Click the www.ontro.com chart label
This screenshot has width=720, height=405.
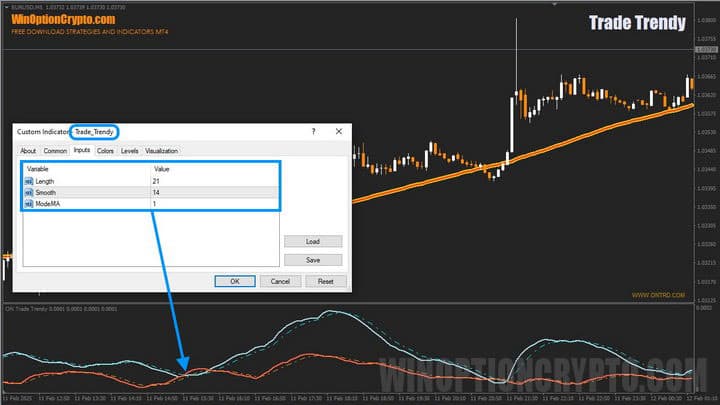pyautogui.click(x=658, y=295)
